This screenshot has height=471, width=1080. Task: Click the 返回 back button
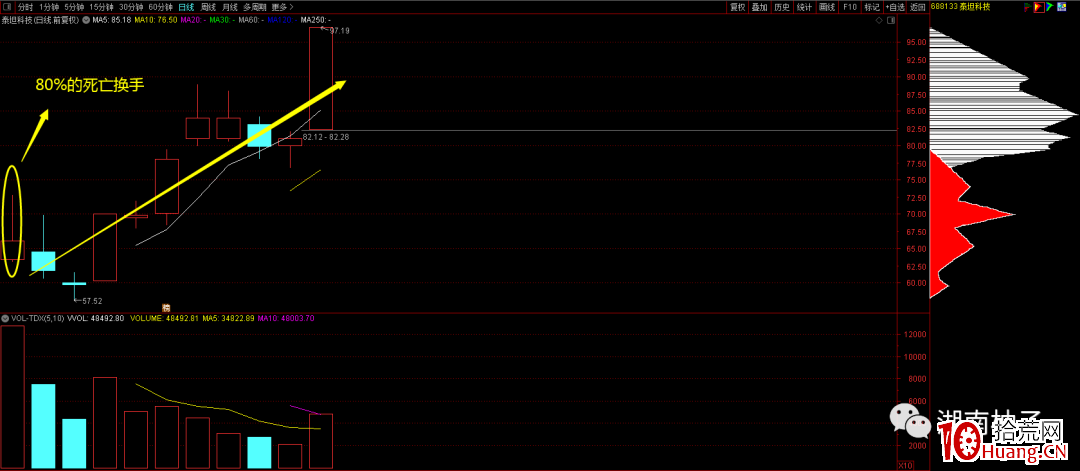[917, 7]
